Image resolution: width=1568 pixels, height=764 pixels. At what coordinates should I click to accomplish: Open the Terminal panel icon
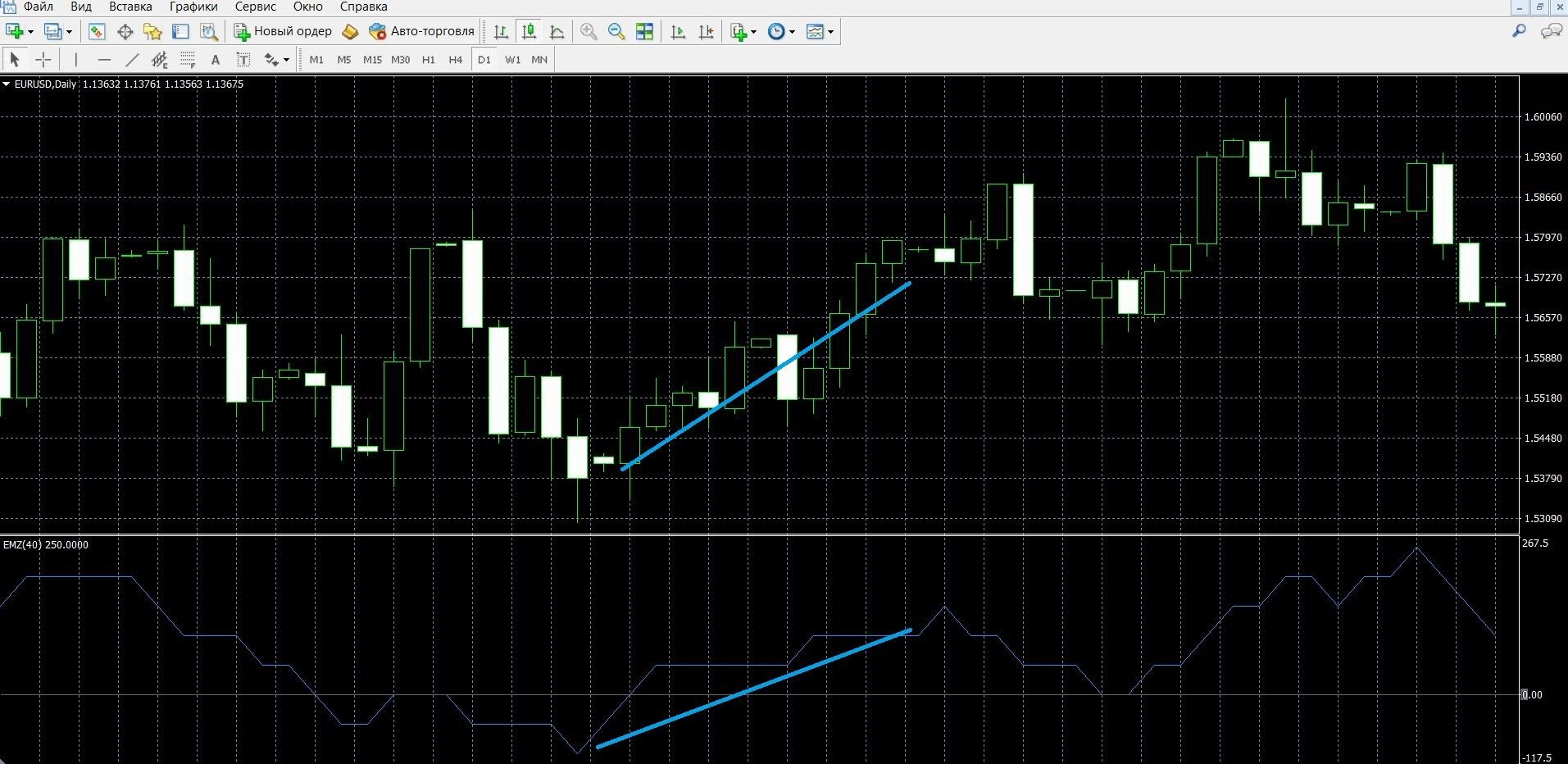[x=180, y=32]
